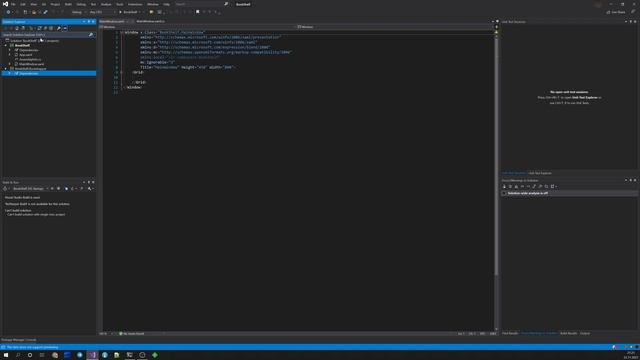This screenshot has width=640, height=360.
Task: Collapse the BookShelf.Bootstrapper project node
Action: [x=6, y=69]
